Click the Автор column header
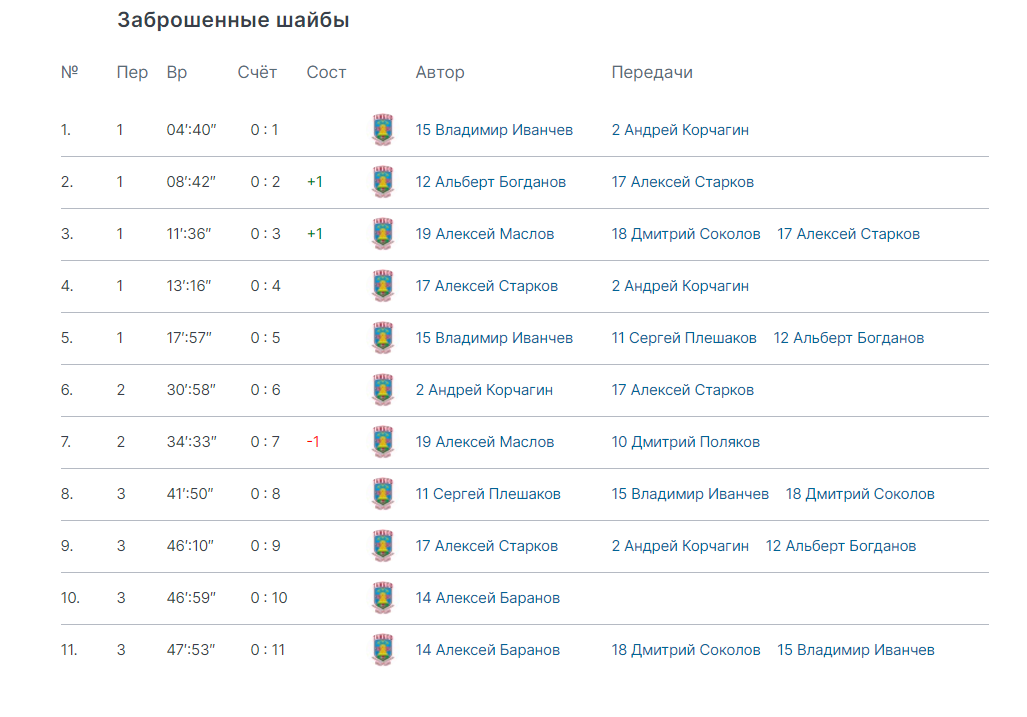Image resolution: width=1027 pixels, height=717 pixels. (439, 72)
